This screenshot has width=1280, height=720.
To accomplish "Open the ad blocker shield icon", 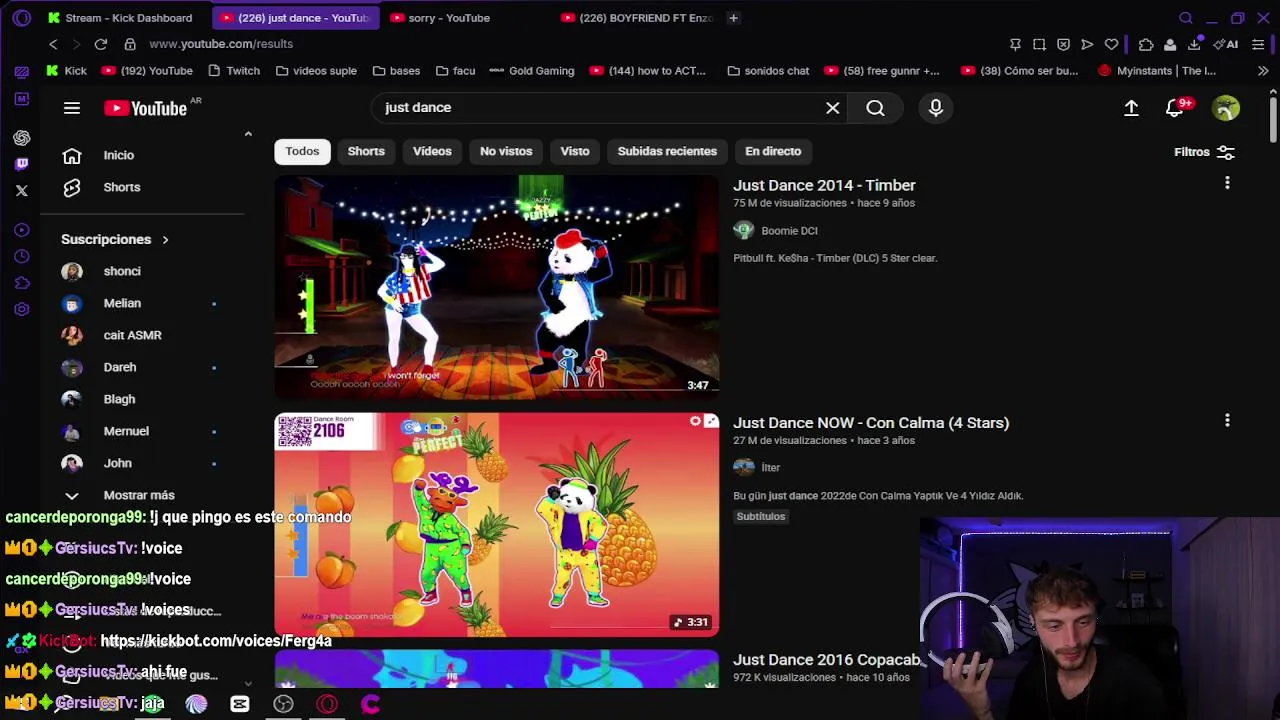I will (1063, 44).
